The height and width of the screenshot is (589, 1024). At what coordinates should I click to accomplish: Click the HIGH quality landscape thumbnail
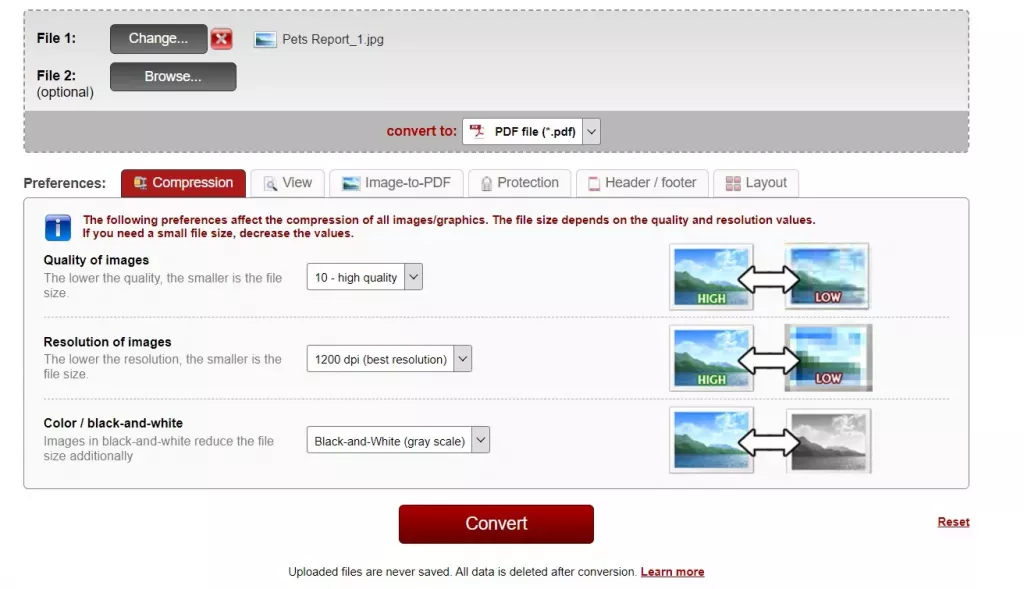711,277
